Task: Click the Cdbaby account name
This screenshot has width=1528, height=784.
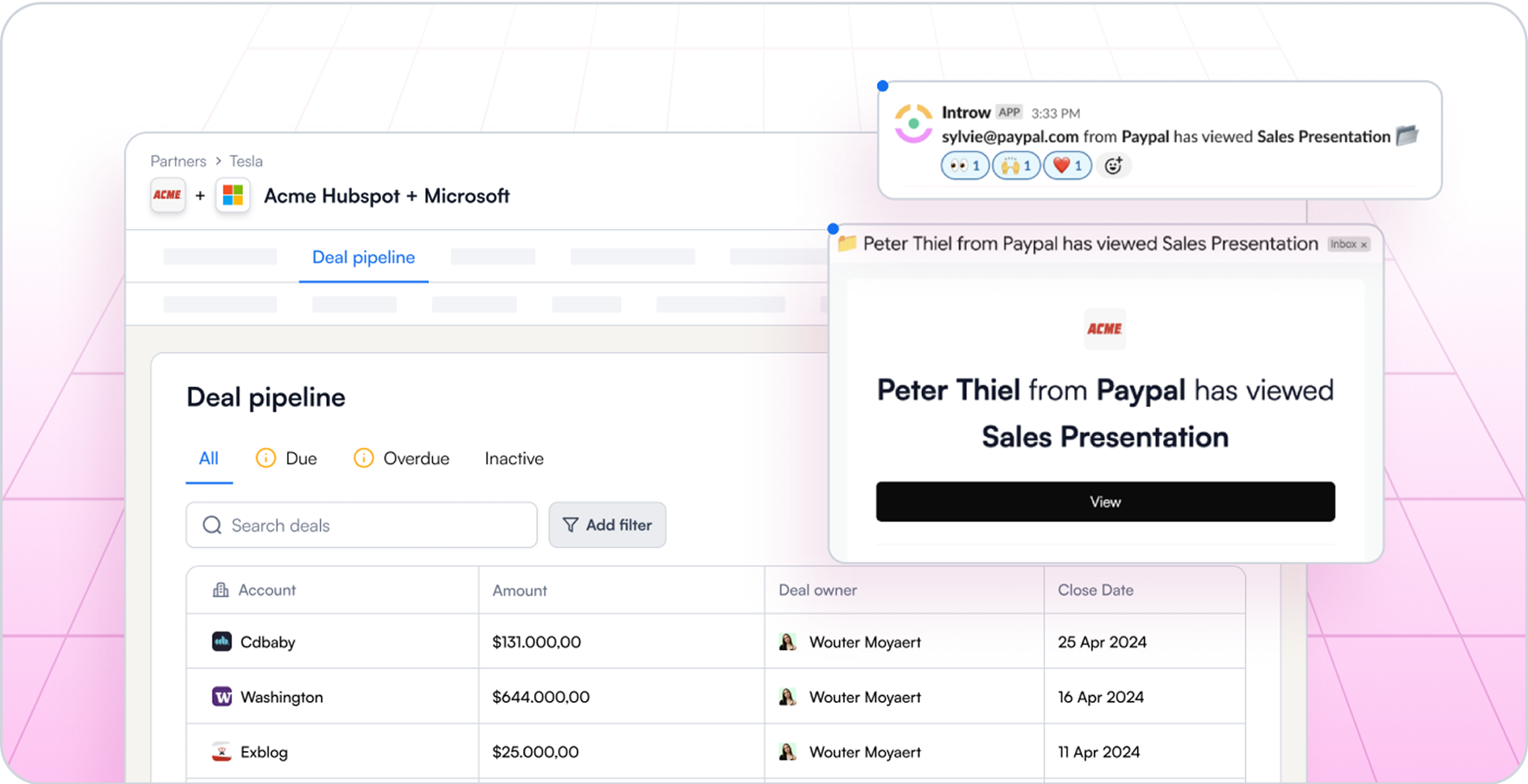Action: tap(268, 642)
